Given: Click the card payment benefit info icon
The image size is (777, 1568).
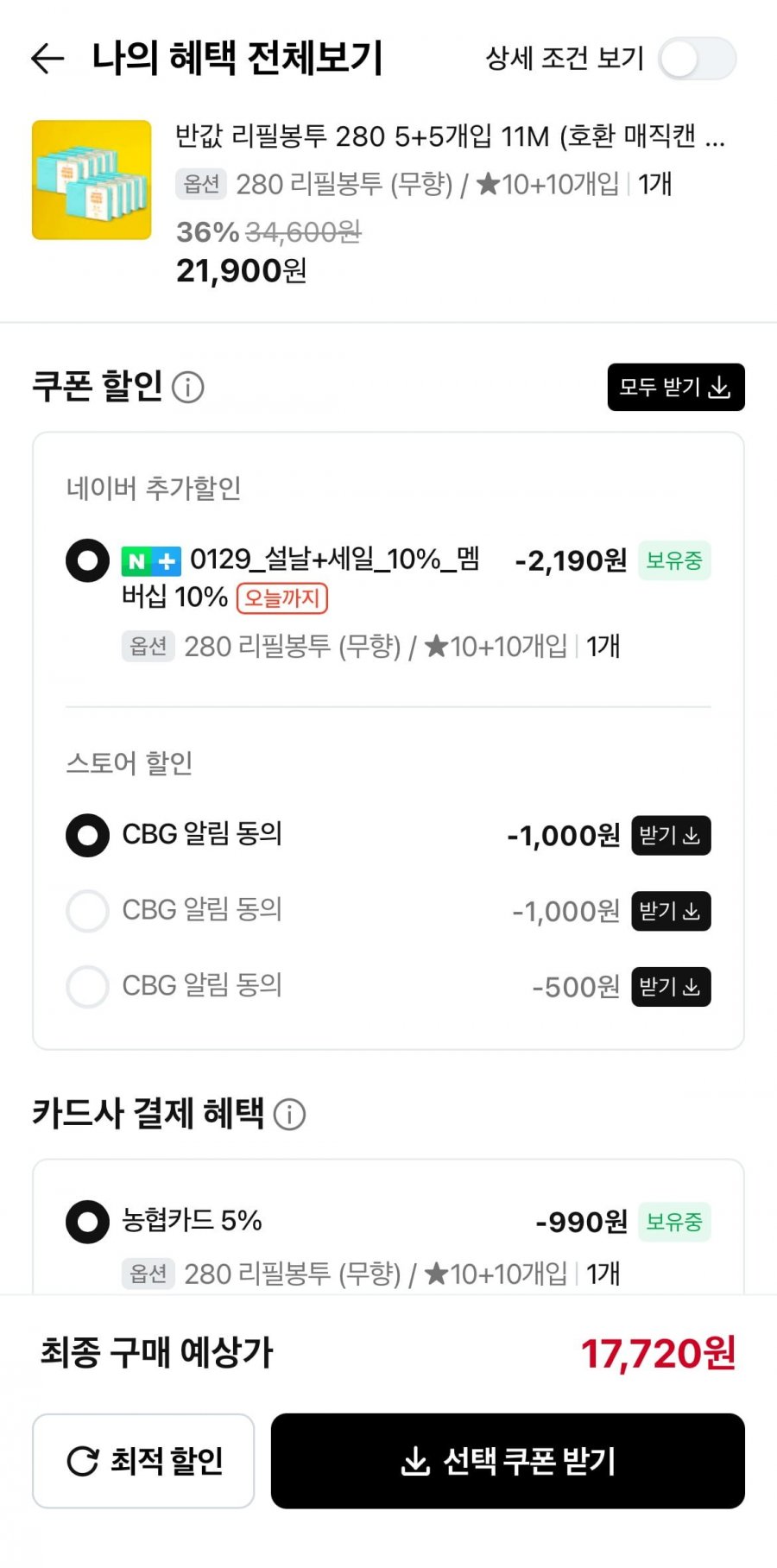Looking at the screenshot, I should [x=289, y=1114].
